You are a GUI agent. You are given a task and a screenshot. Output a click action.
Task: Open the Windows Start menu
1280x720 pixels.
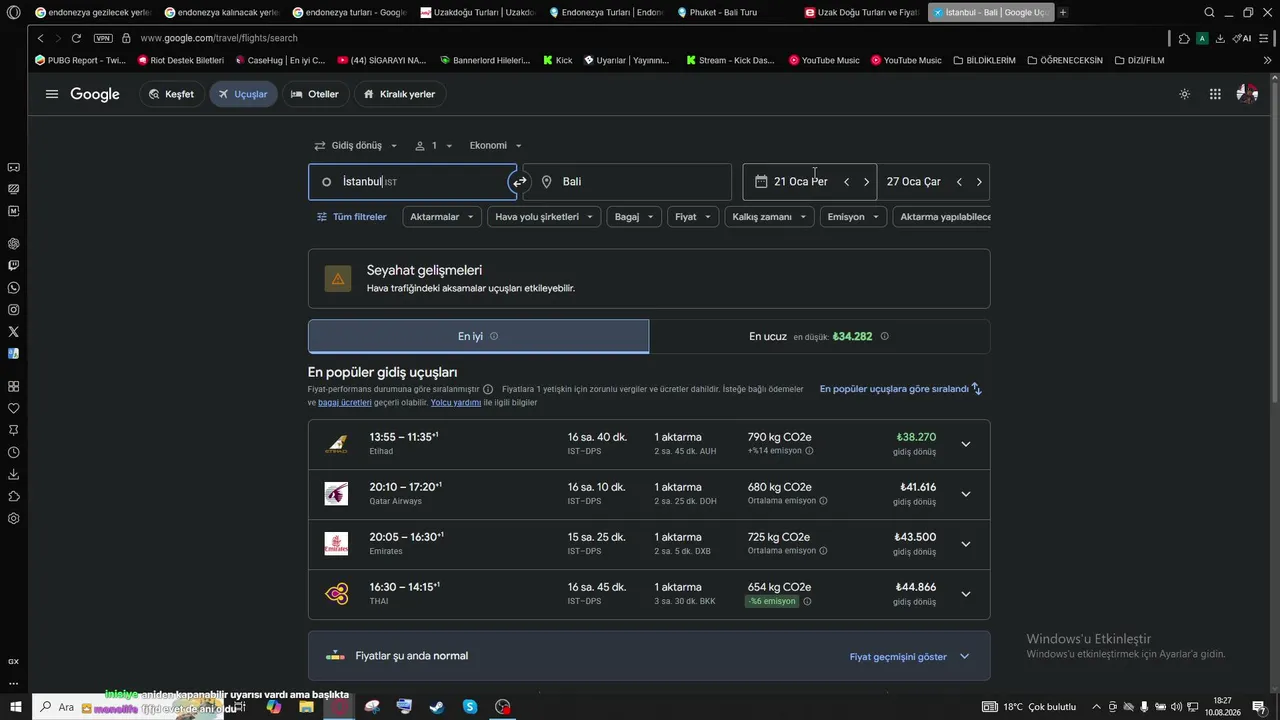15,707
